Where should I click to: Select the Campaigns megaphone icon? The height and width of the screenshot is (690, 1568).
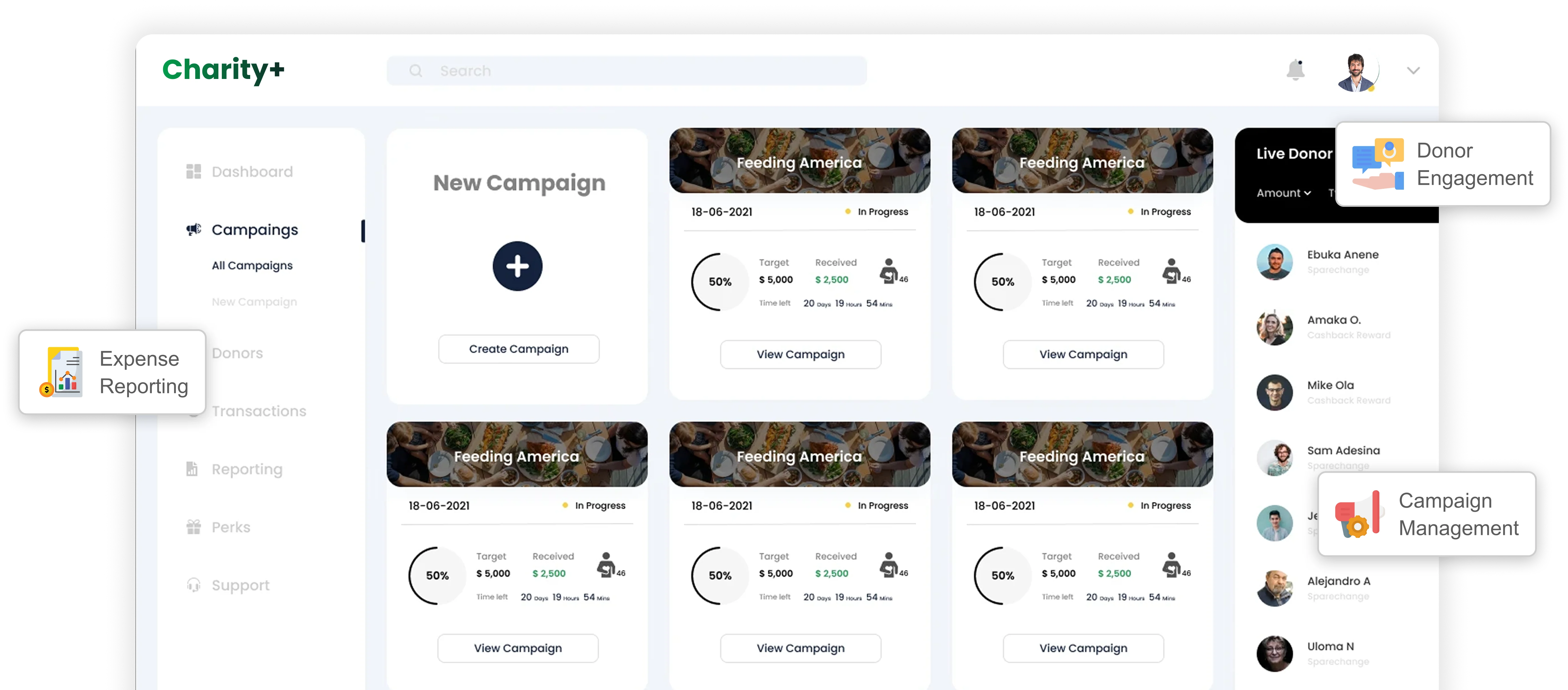pos(194,230)
